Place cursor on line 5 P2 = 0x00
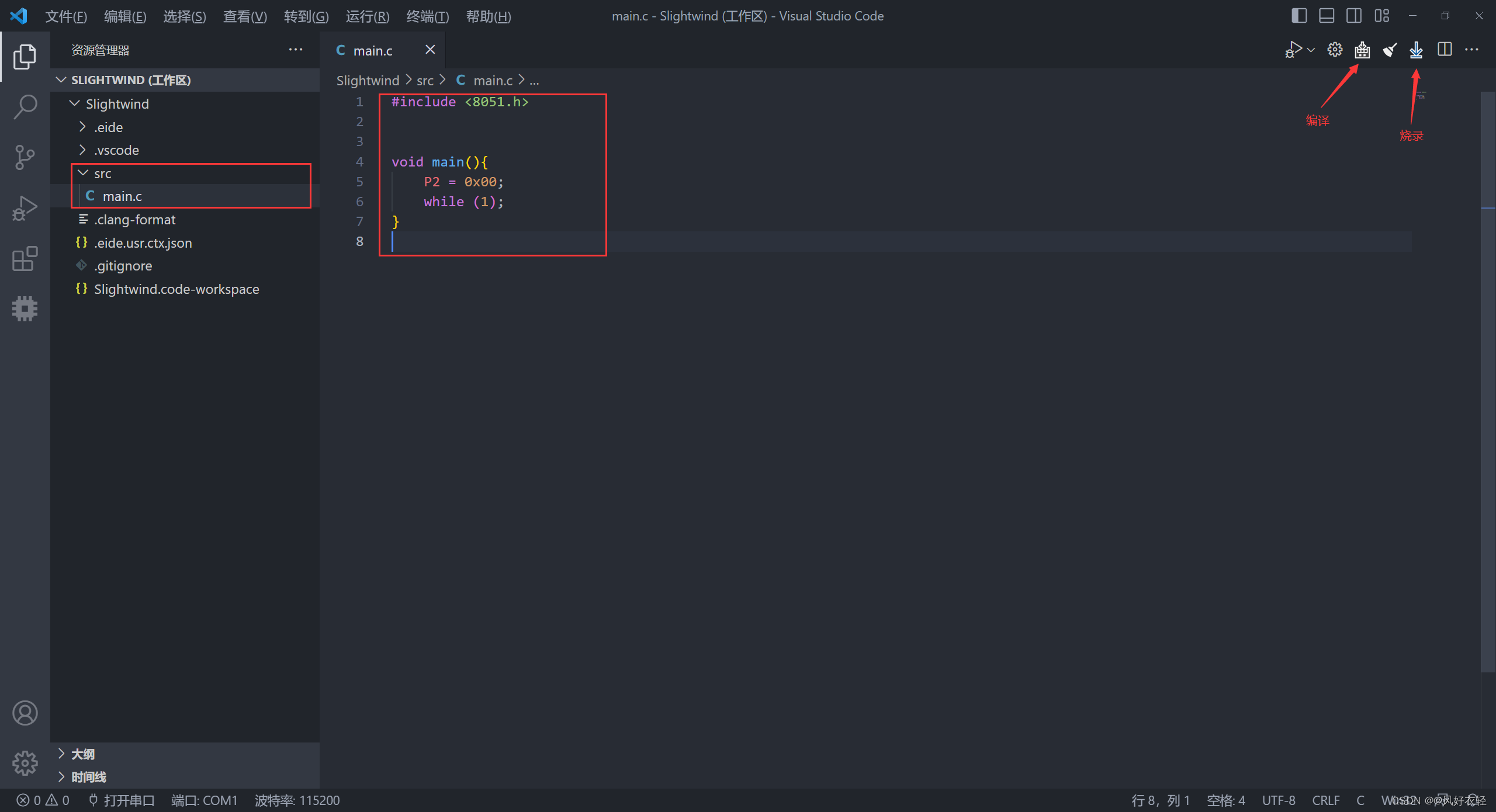The height and width of the screenshot is (812, 1496). tap(463, 182)
